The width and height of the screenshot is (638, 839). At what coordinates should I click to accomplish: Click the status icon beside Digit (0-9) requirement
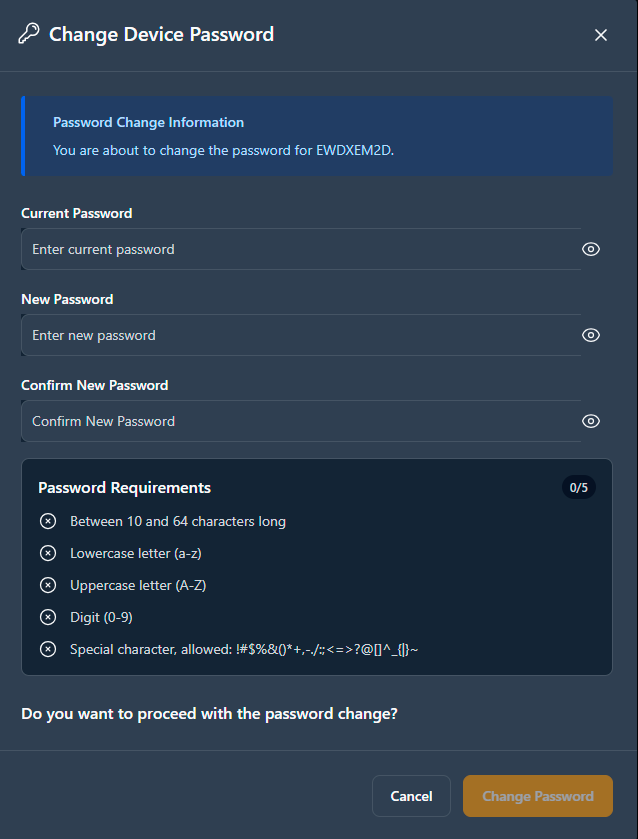[48, 617]
